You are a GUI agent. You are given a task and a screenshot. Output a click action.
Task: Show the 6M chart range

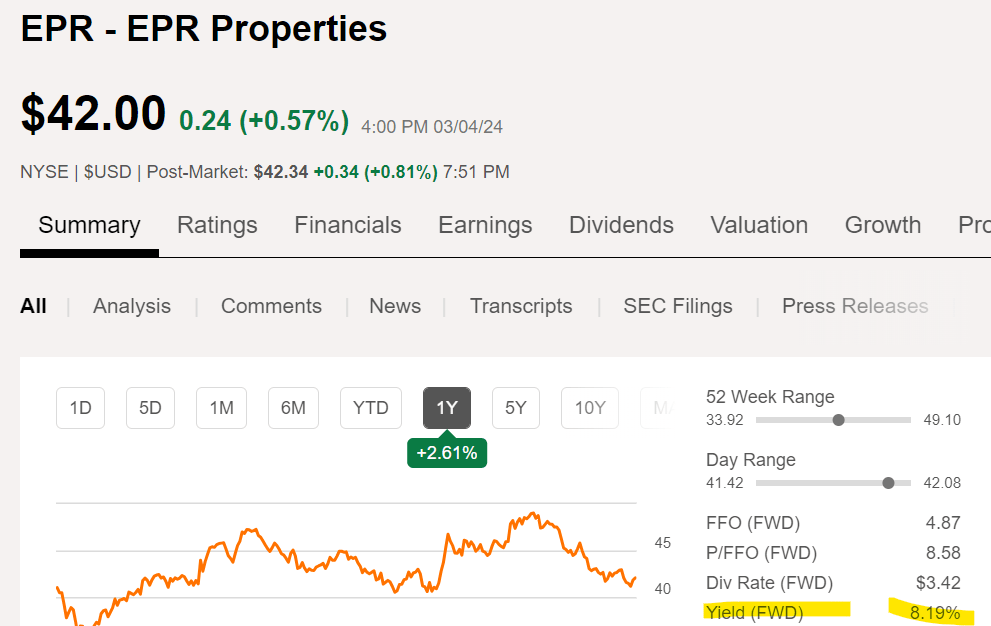[293, 408]
